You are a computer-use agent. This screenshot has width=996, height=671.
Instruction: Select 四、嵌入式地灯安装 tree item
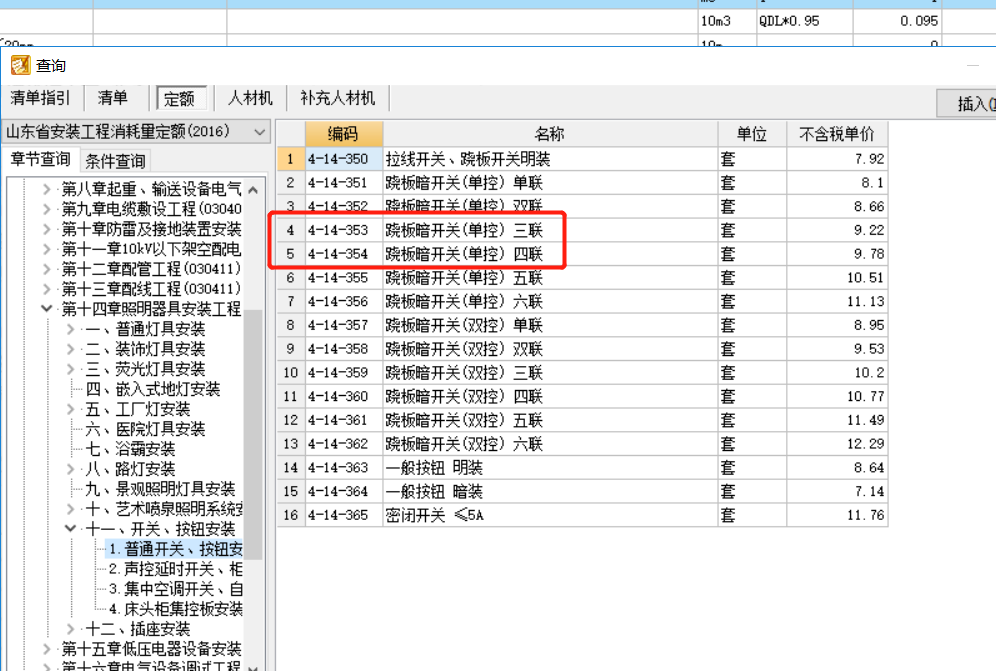(152, 389)
